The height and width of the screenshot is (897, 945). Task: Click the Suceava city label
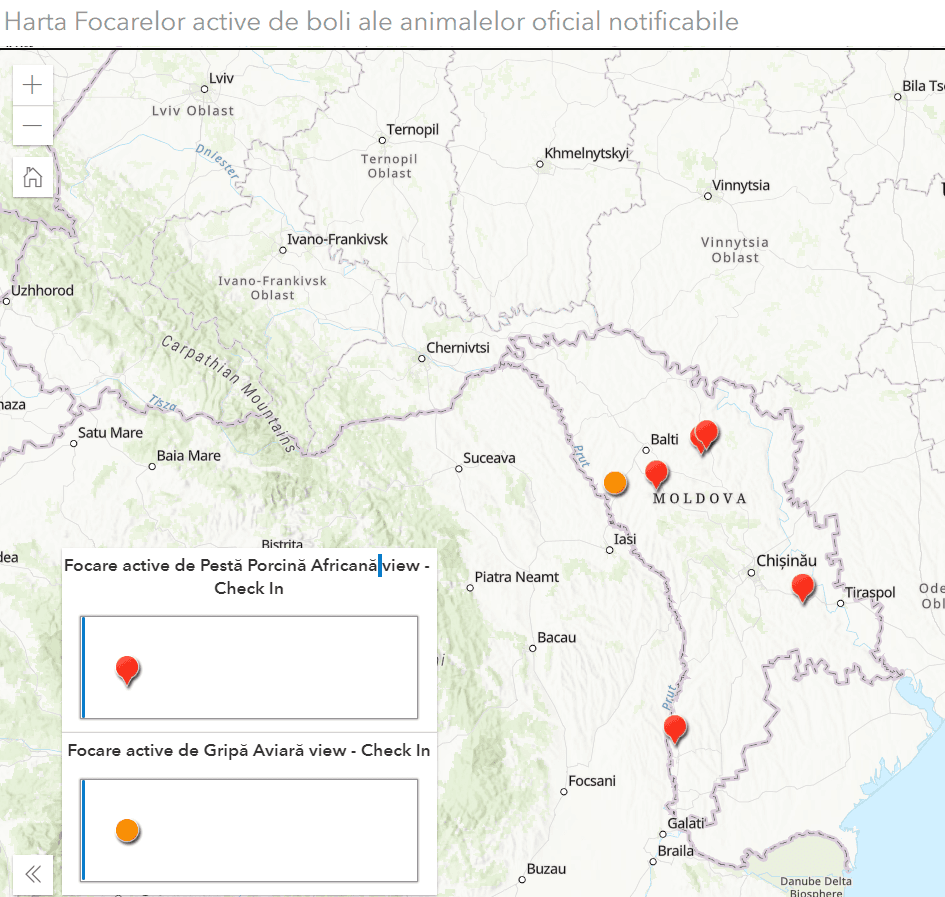point(489,458)
